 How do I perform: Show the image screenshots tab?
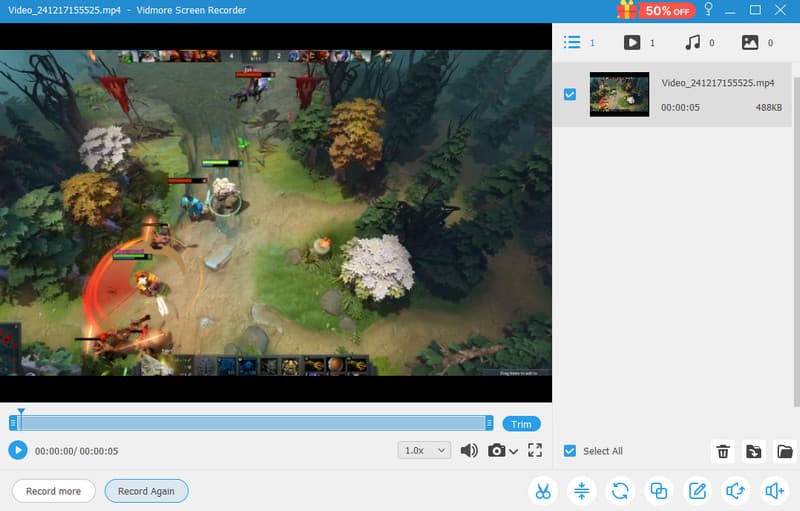(750, 43)
